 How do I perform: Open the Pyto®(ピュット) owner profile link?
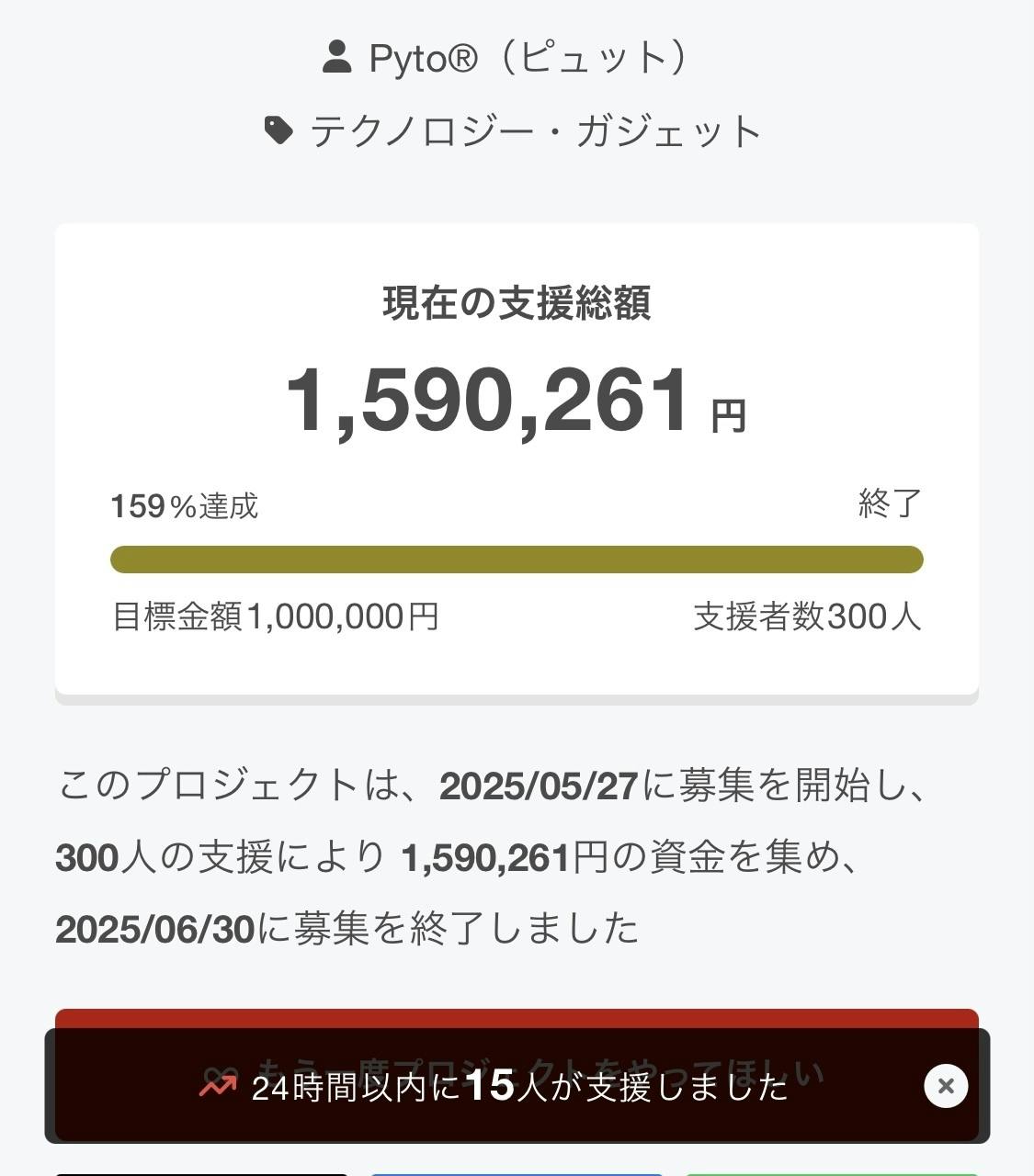(x=528, y=58)
